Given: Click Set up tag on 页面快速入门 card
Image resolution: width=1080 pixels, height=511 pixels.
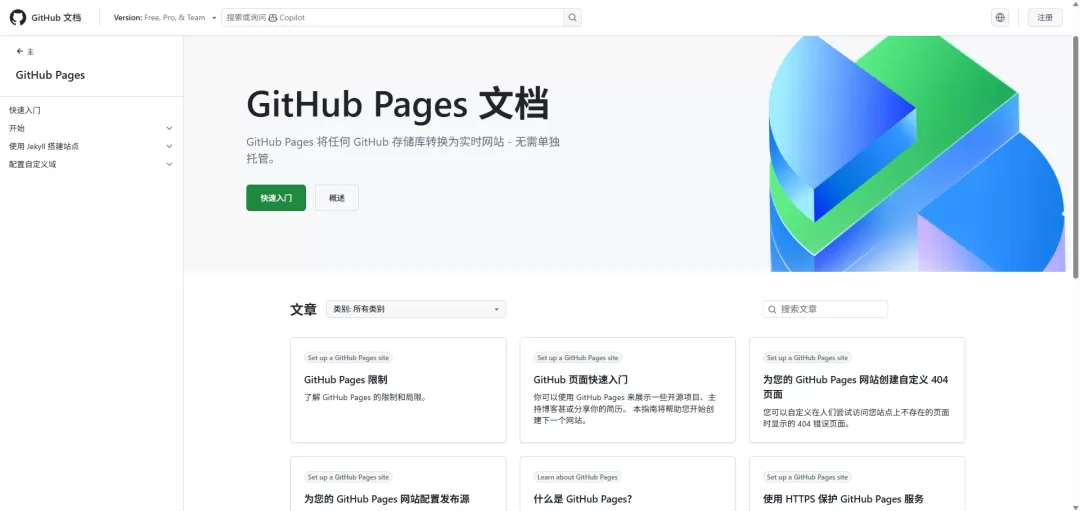Looking at the screenshot, I should point(577,357).
